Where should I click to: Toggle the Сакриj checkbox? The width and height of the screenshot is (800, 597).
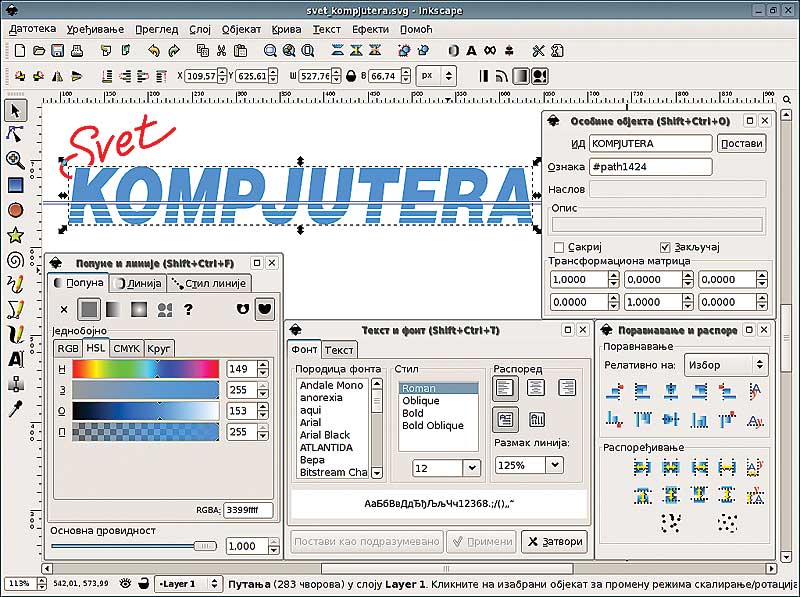(x=559, y=247)
